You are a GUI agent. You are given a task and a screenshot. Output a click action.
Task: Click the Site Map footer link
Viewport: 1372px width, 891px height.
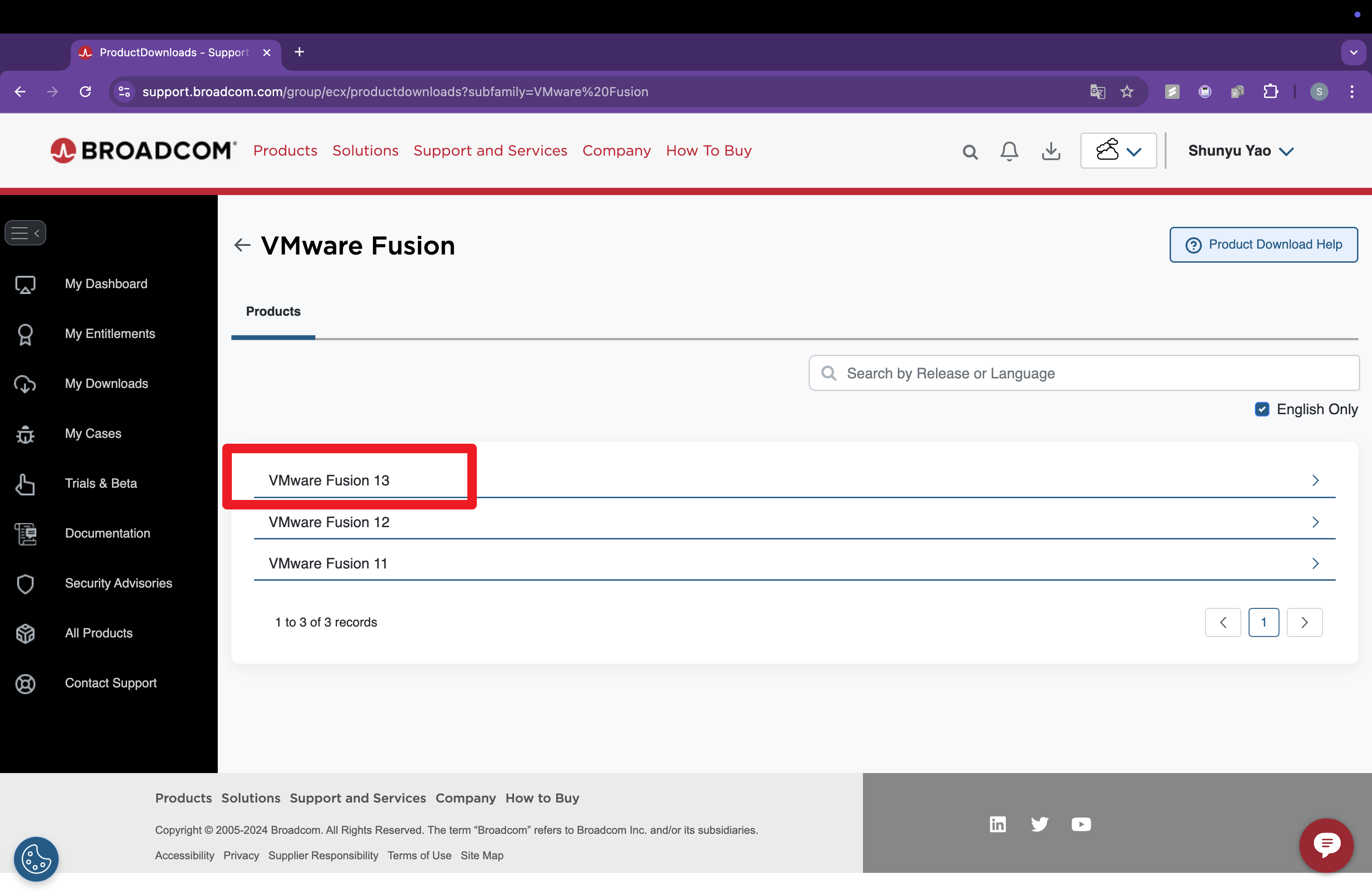pyautogui.click(x=482, y=855)
